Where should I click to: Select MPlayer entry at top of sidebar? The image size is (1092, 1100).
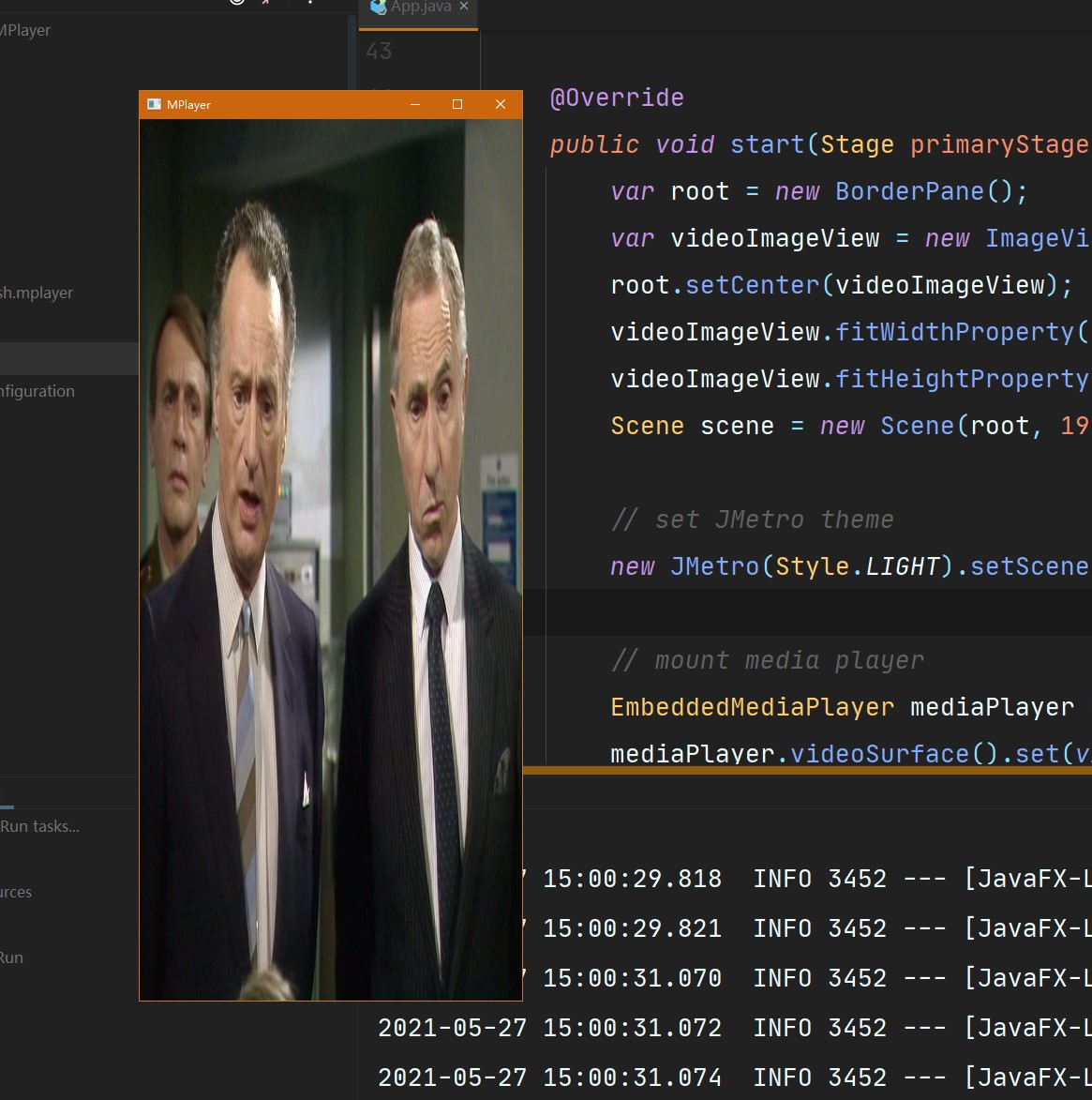point(25,30)
